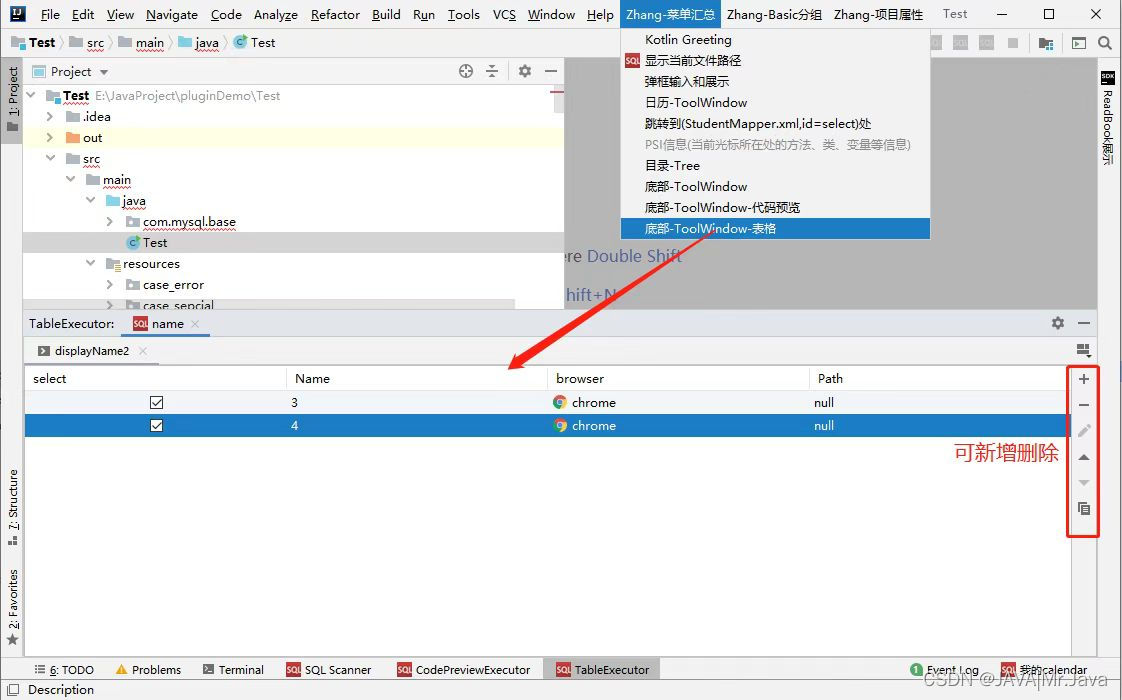Image resolution: width=1122 pixels, height=700 pixels.
Task: Open the Structure side tool window
Action: tap(13, 507)
